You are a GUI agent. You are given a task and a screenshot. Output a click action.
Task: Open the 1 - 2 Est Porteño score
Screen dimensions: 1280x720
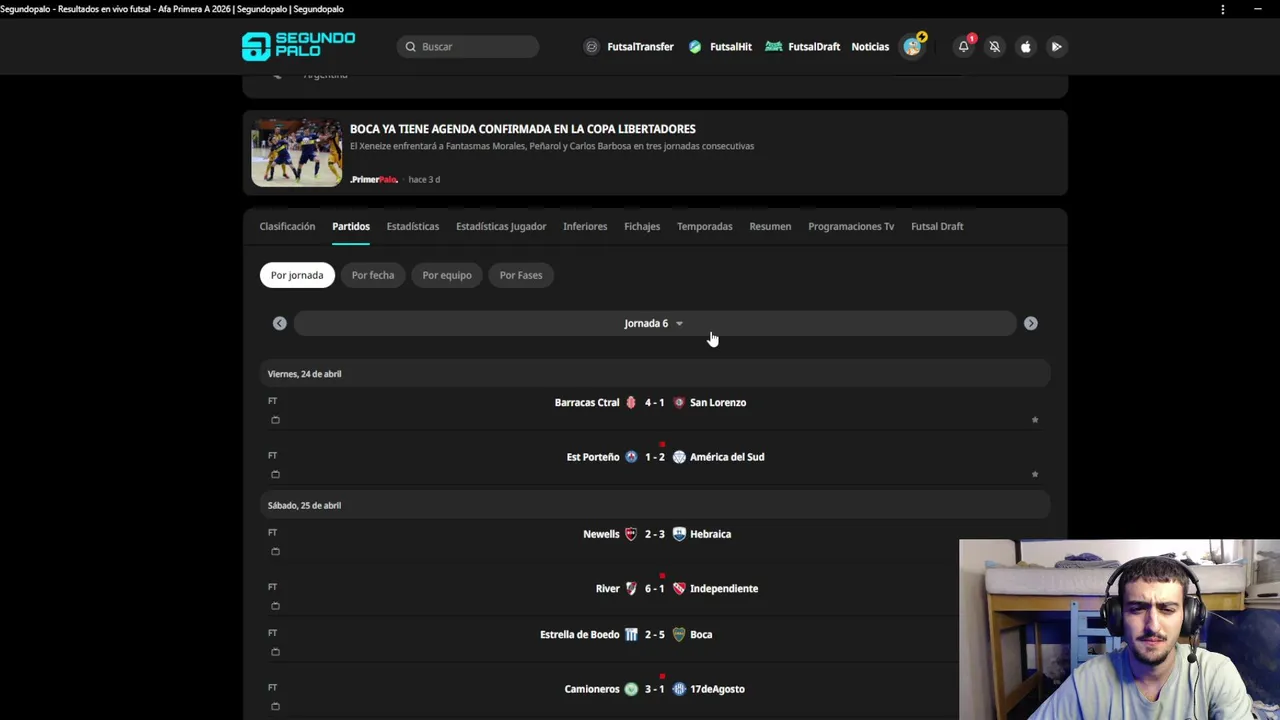655,457
